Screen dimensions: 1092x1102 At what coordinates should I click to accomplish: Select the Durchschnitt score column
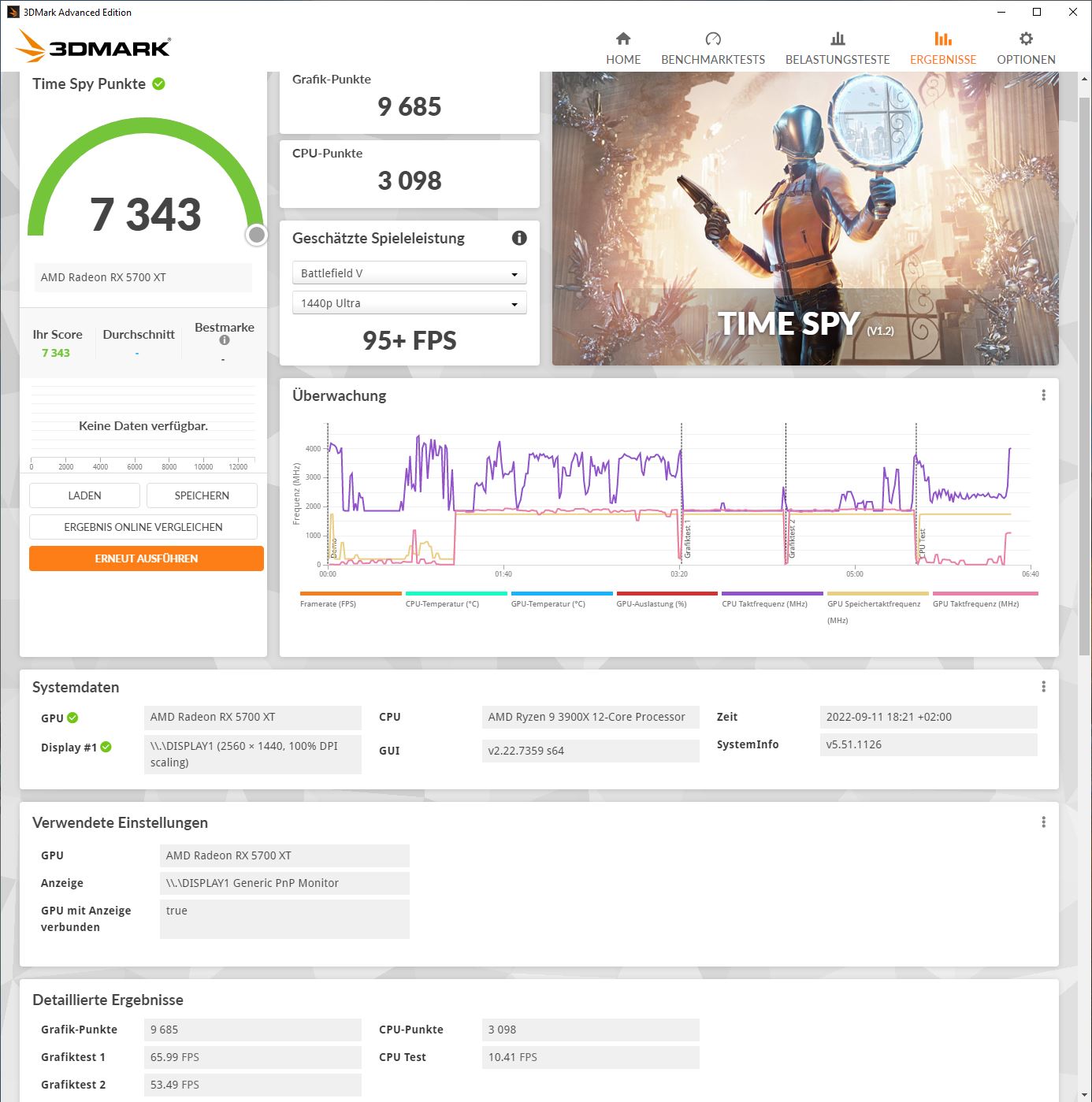tap(138, 334)
